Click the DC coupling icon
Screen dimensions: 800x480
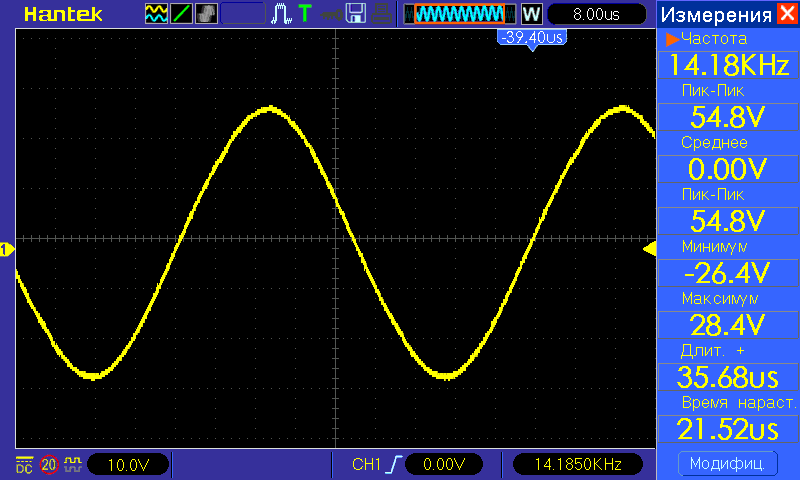pos(24,465)
